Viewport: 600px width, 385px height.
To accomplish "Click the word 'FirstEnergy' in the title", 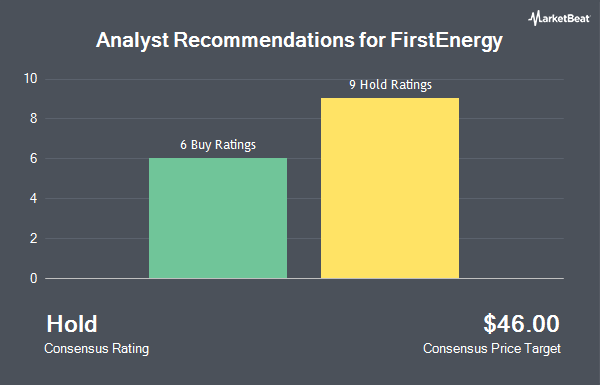I will [447, 40].
